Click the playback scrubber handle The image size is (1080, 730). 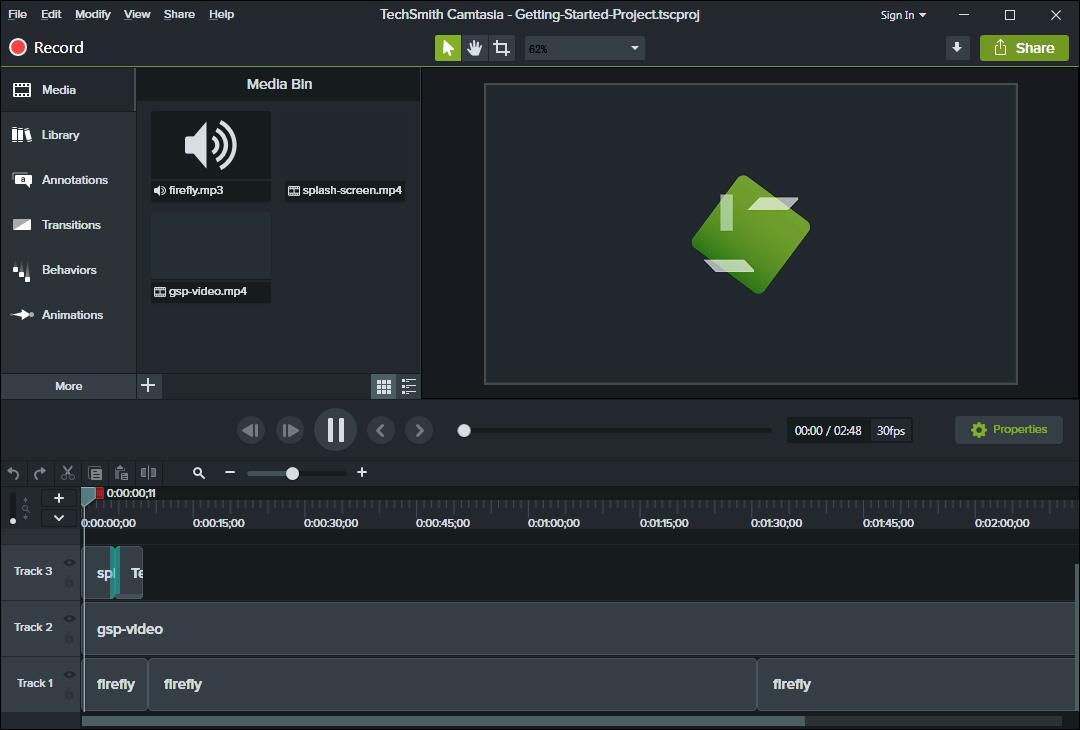(x=464, y=430)
